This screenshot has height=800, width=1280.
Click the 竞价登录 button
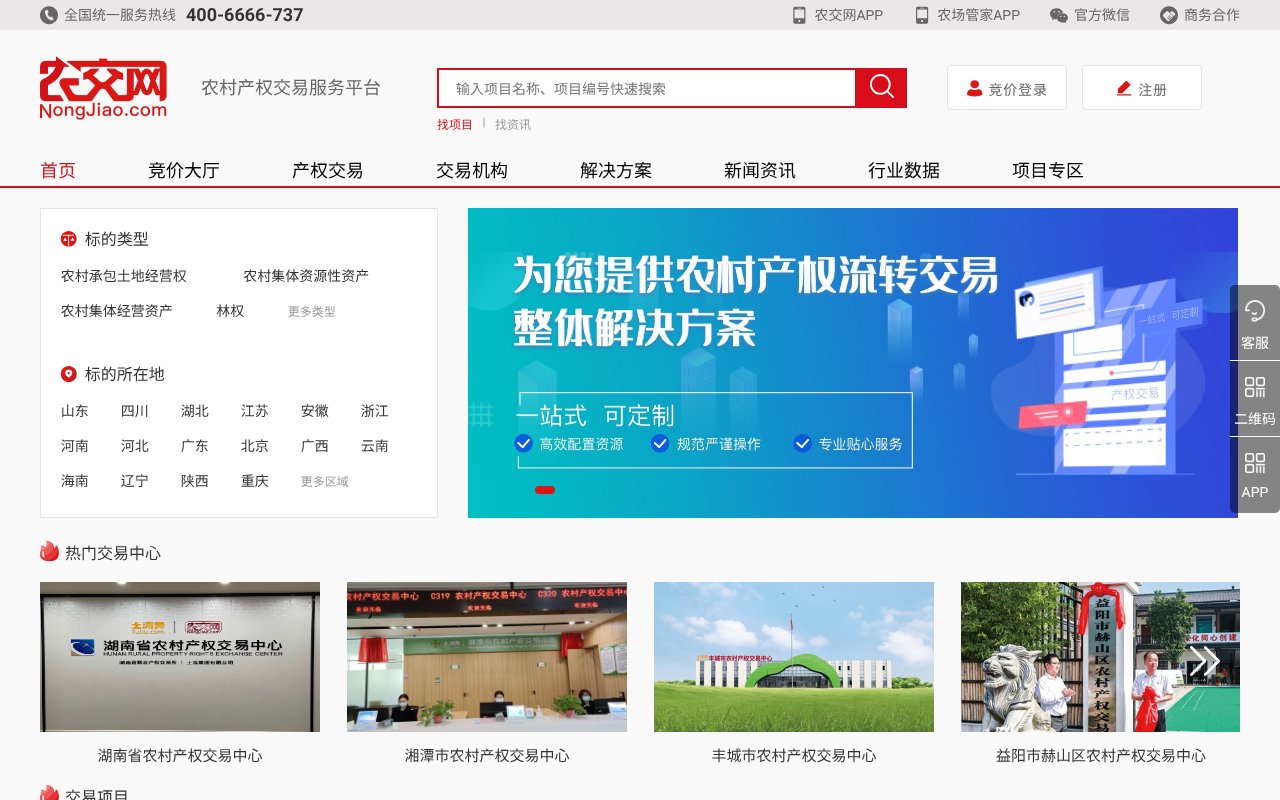pos(1007,88)
